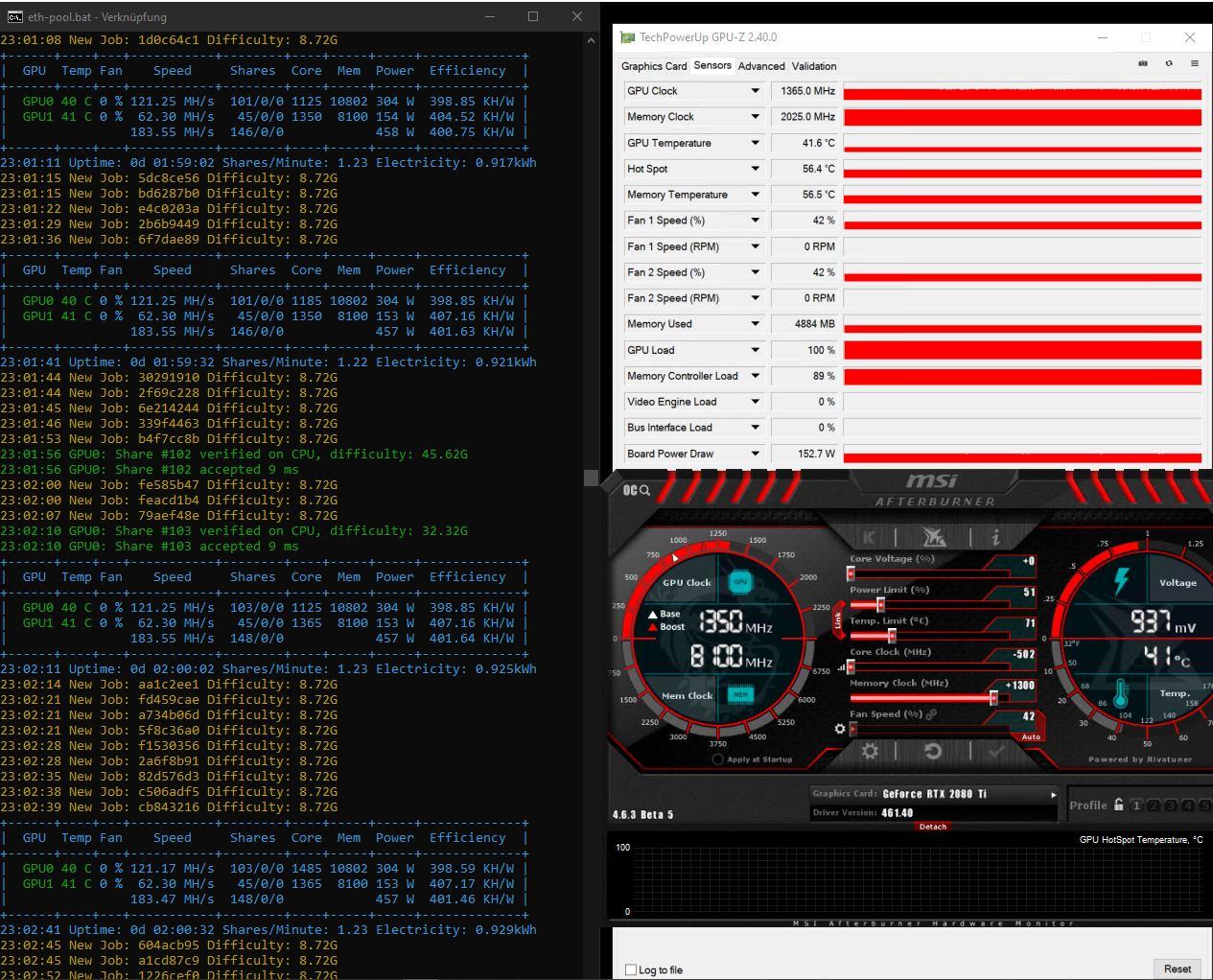Viewport: 1213px width, 980px height.
Task: Click the Memory Controller Load 89 % value
Action: click(804, 376)
